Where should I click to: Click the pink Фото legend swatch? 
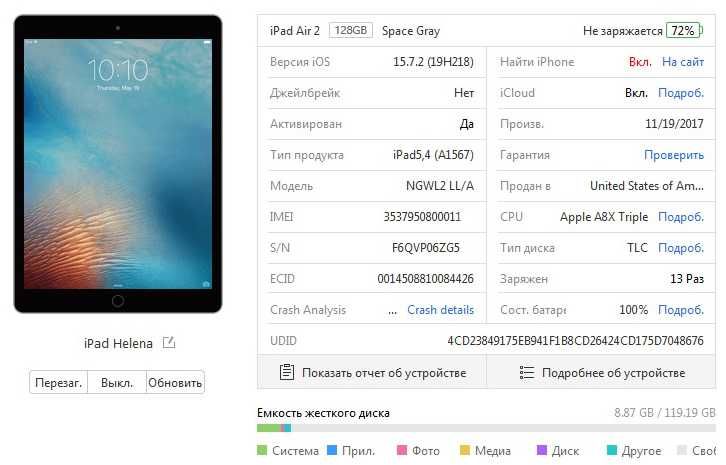[x=402, y=450]
